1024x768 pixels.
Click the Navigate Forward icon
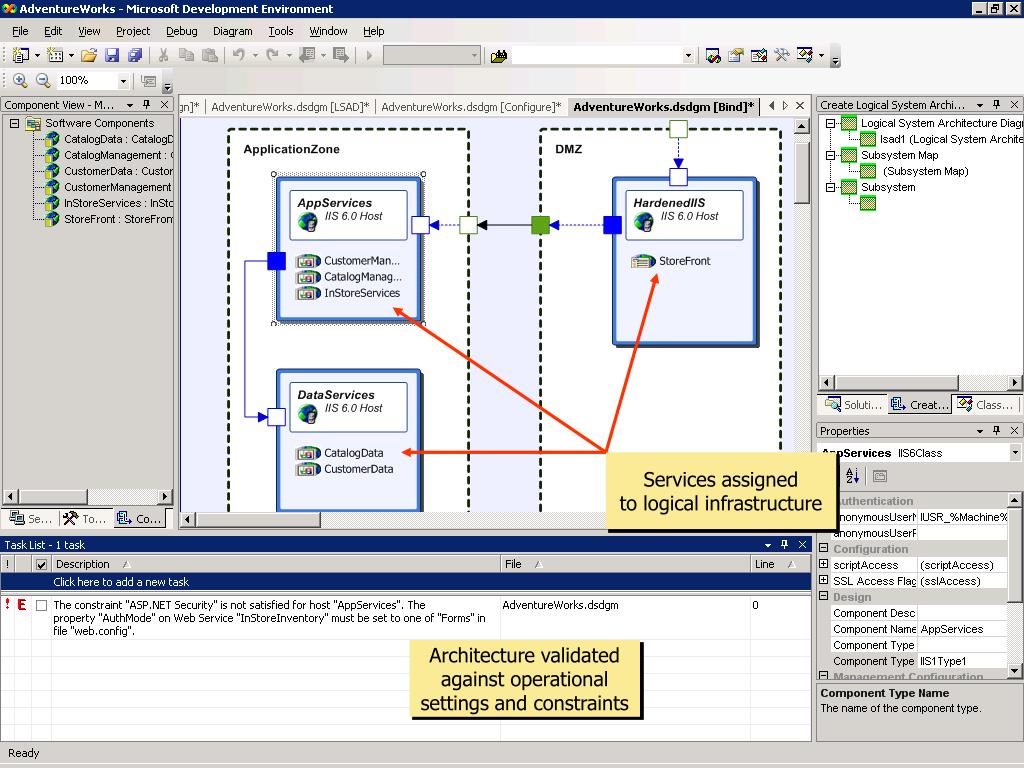tap(340, 56)
